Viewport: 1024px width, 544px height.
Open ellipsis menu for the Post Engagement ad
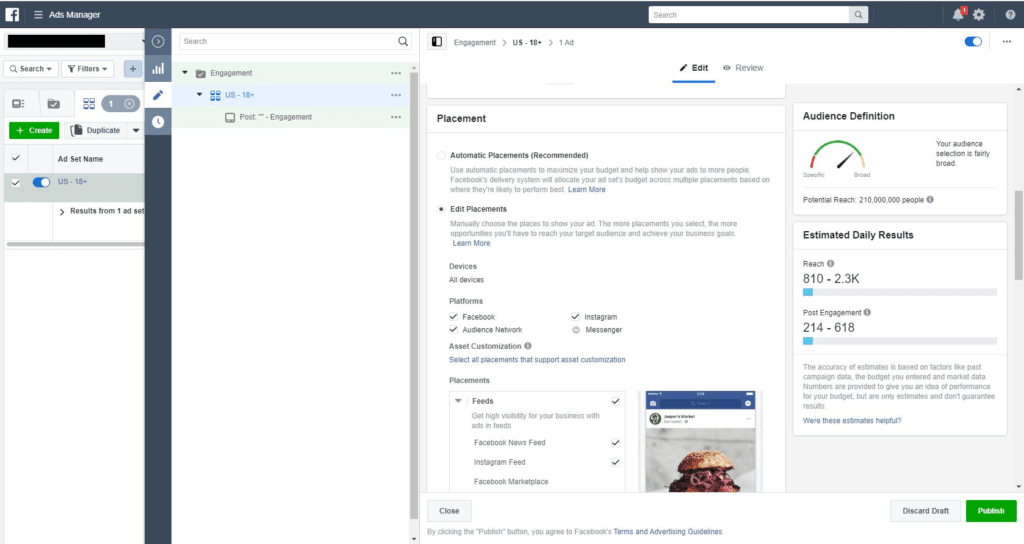396,118
